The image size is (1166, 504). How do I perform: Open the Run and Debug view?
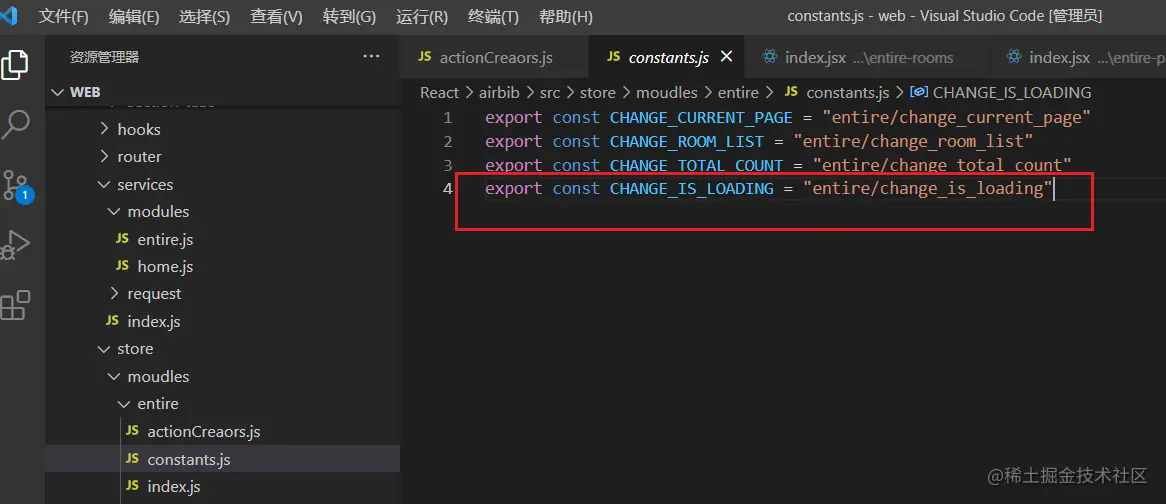[15, 245]
